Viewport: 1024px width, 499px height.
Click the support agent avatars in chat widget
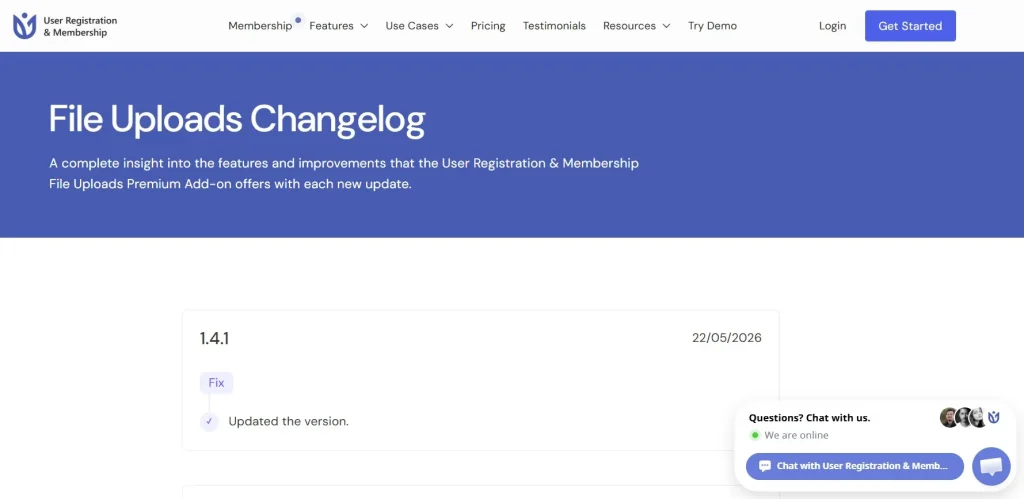(969, 417)
